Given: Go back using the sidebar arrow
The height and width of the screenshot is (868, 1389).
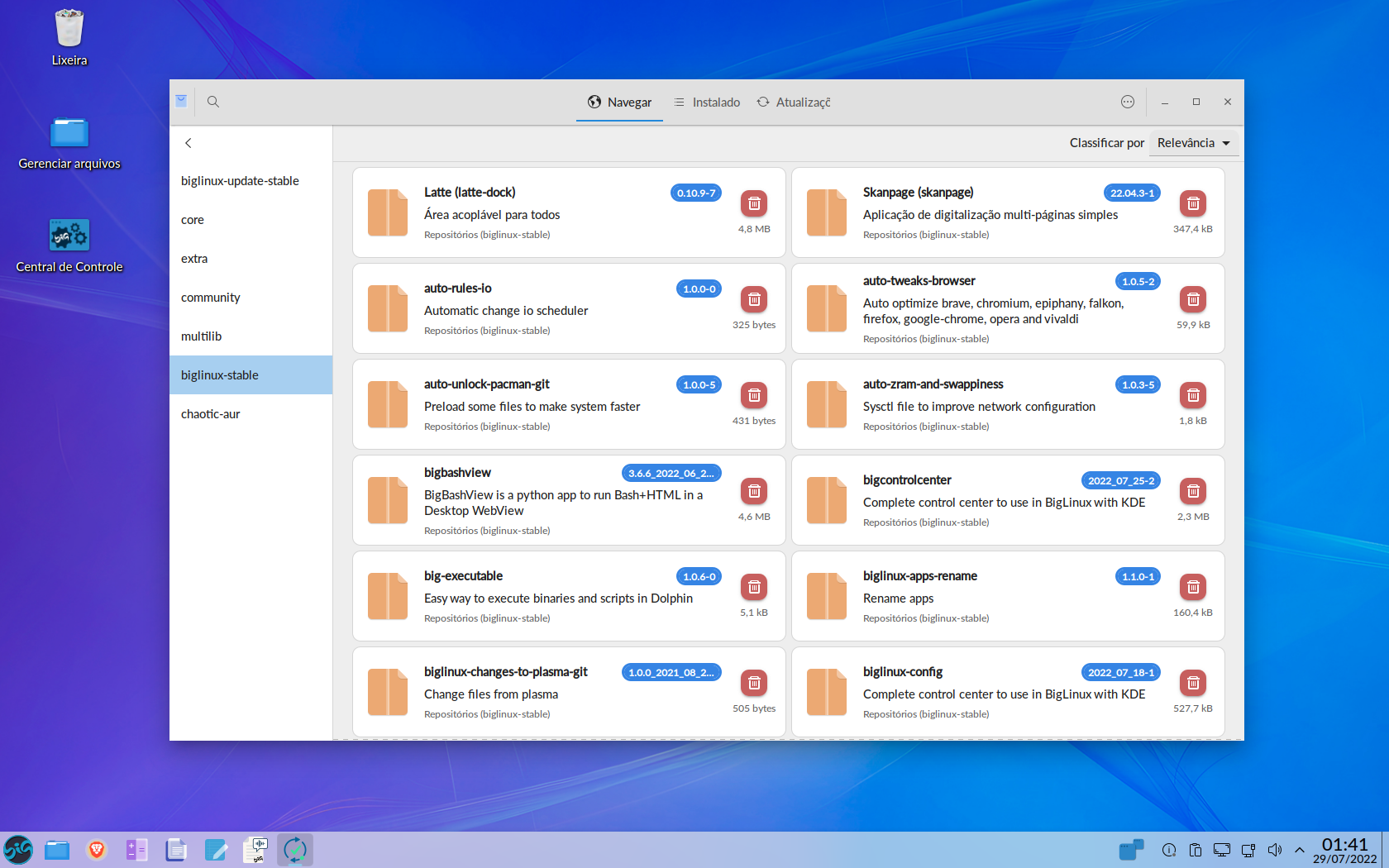Looking at the screenshot, I should (189, 143).
